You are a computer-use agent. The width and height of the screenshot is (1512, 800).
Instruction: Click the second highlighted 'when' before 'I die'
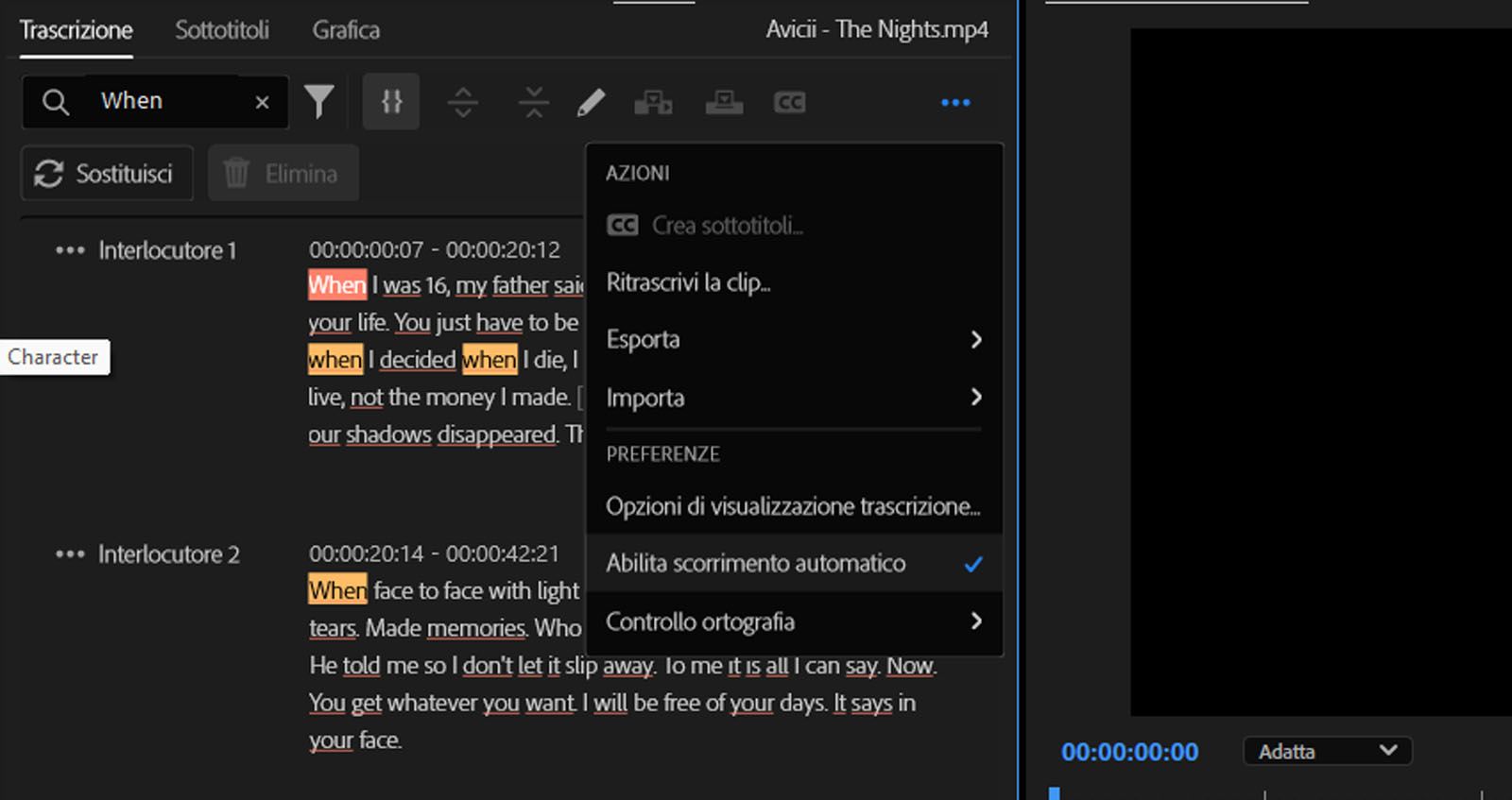[490, 360]
